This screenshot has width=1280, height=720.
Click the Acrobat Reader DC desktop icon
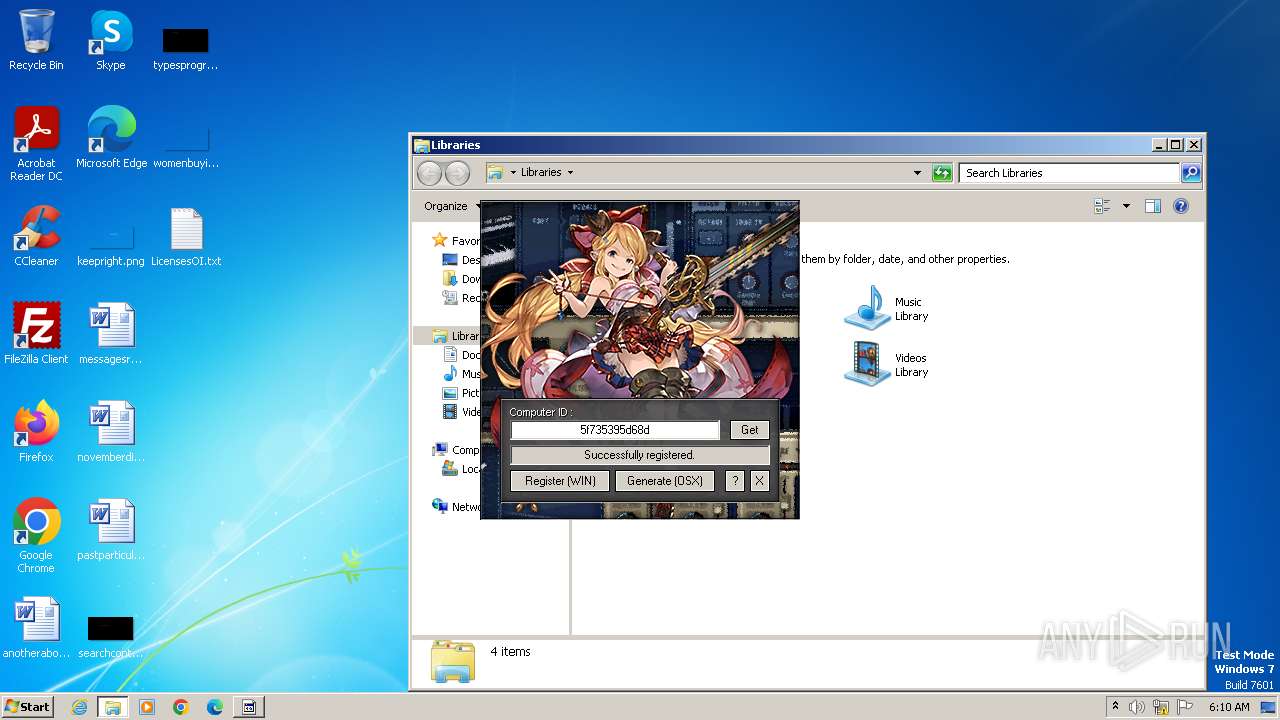36,144
